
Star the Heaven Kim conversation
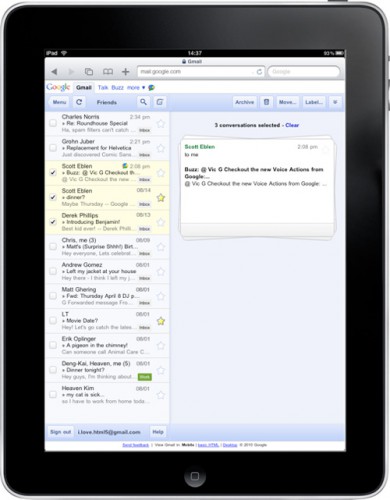point(161,395)
